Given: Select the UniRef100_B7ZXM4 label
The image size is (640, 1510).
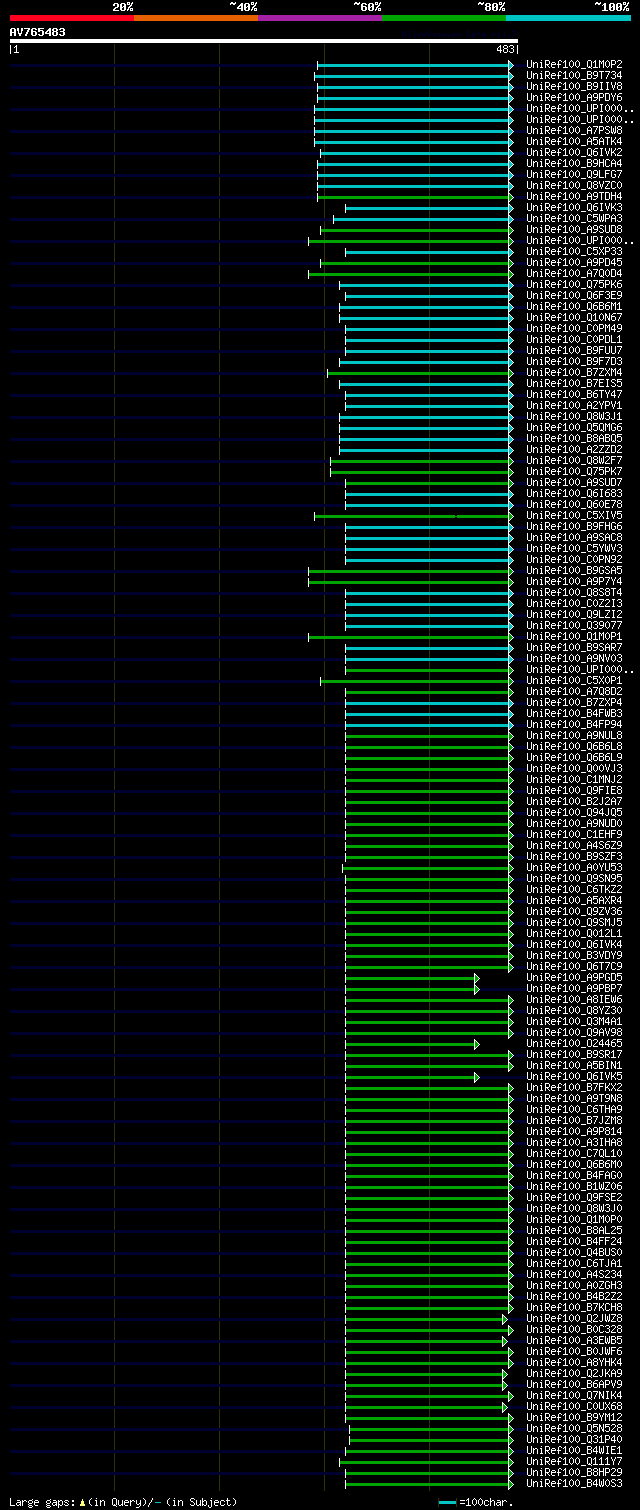Looking at the screenshot, I should [x=574, y=372].
